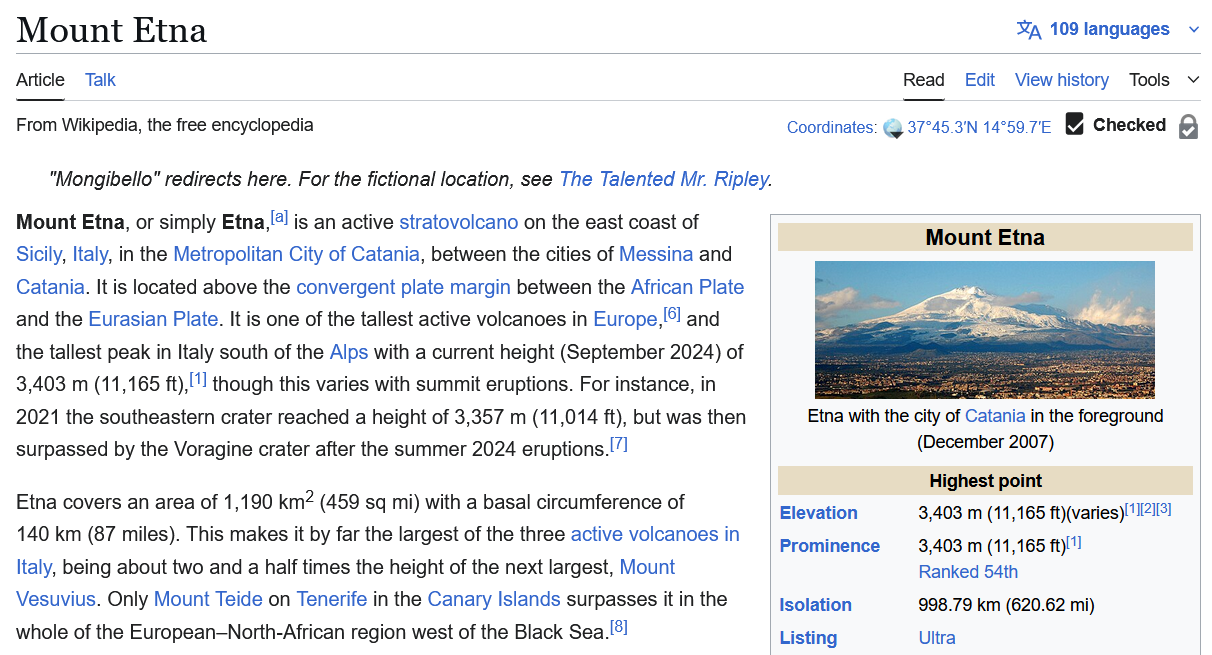The width and height of the screenshot is (1212, 655).
Task: Open Catania link in image caption
Action: tap(995, 415)
